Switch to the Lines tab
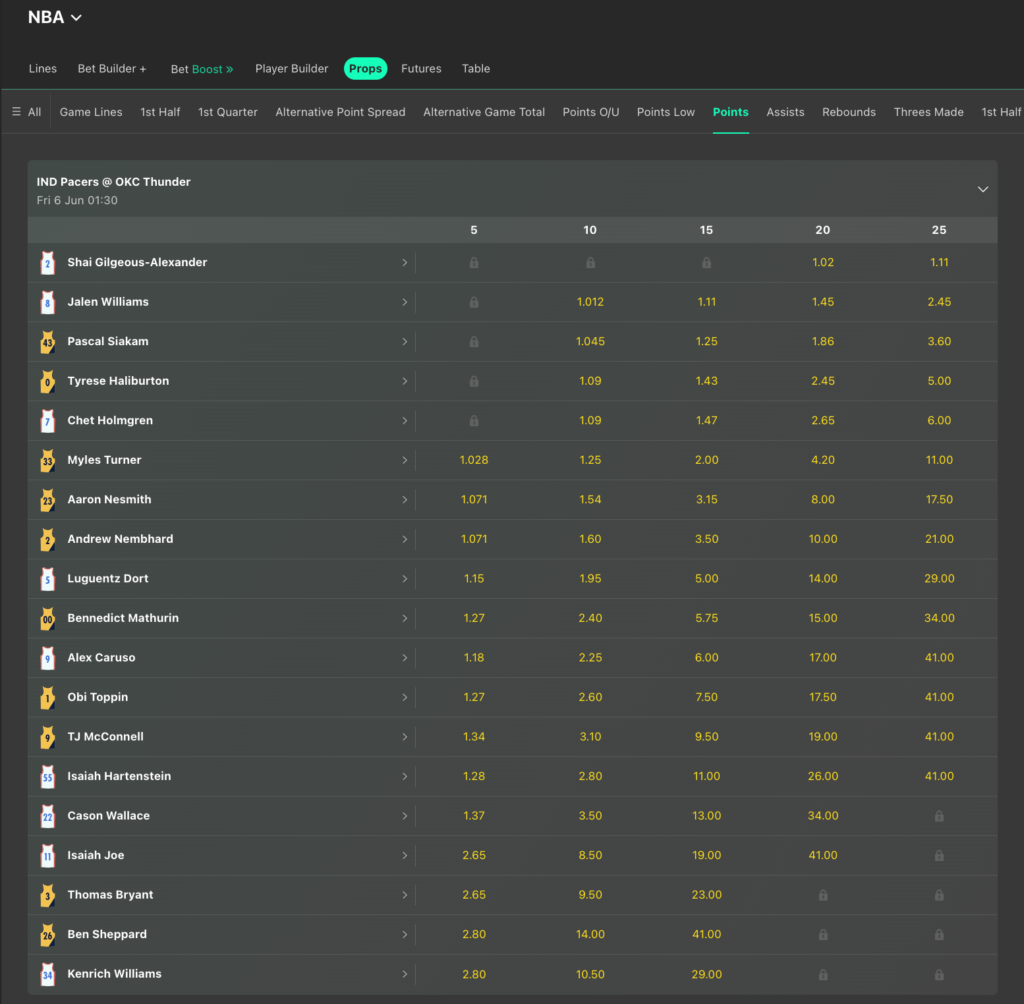Image resolution: width=1024 pixels, height=1004 pixels. [x=42, y=69]
